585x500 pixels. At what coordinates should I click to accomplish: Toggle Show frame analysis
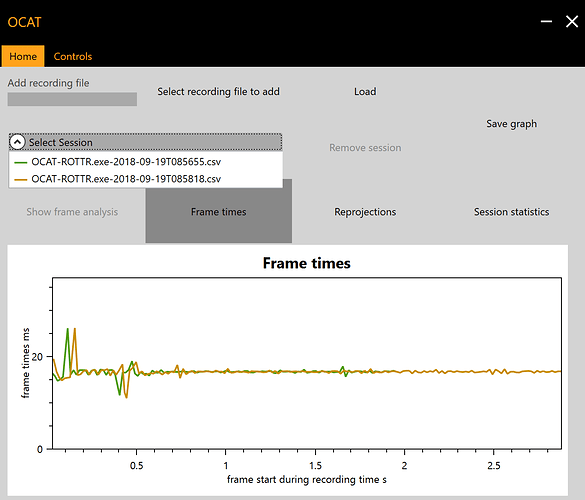[x=72, y=212]
